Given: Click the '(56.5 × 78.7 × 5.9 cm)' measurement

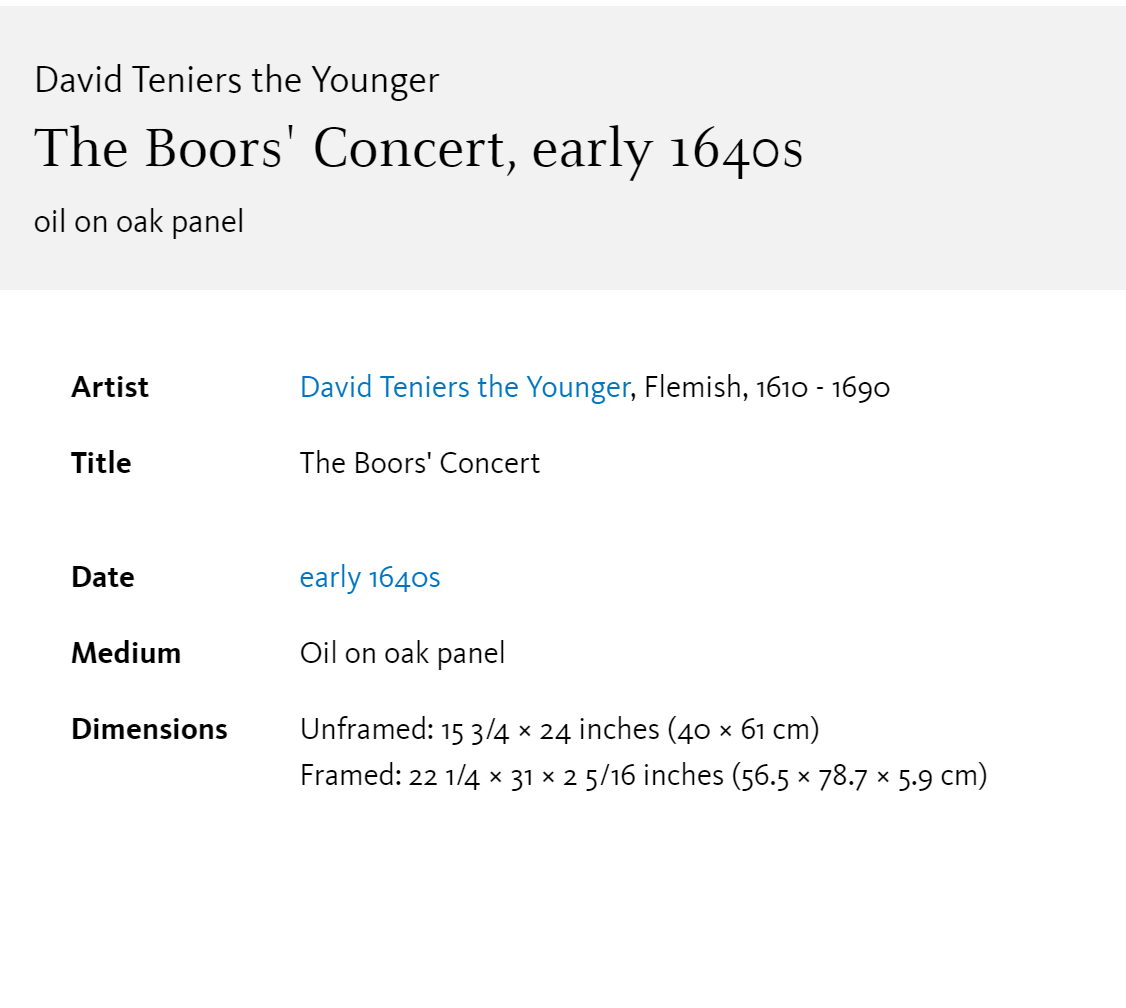Looking at the screenshot, I should (x=860, y=777).
